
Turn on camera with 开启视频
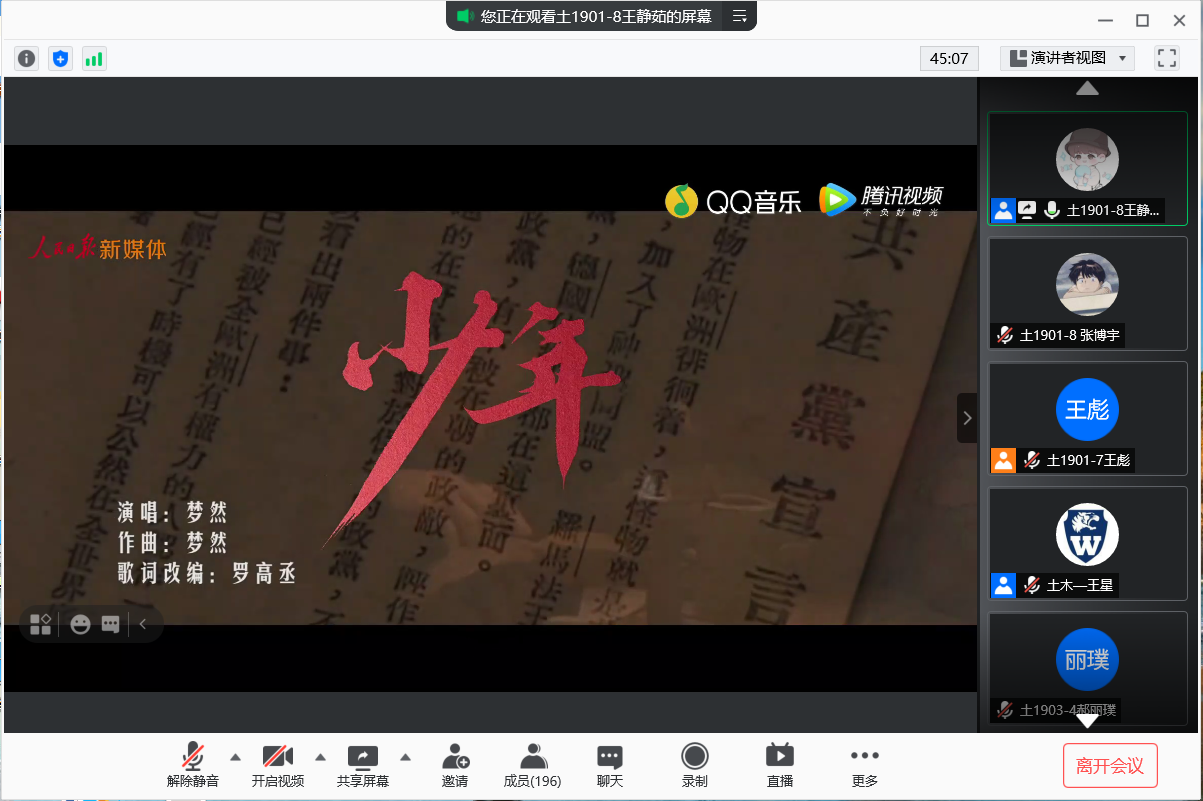pyautogui.click(x=277, y=765)
